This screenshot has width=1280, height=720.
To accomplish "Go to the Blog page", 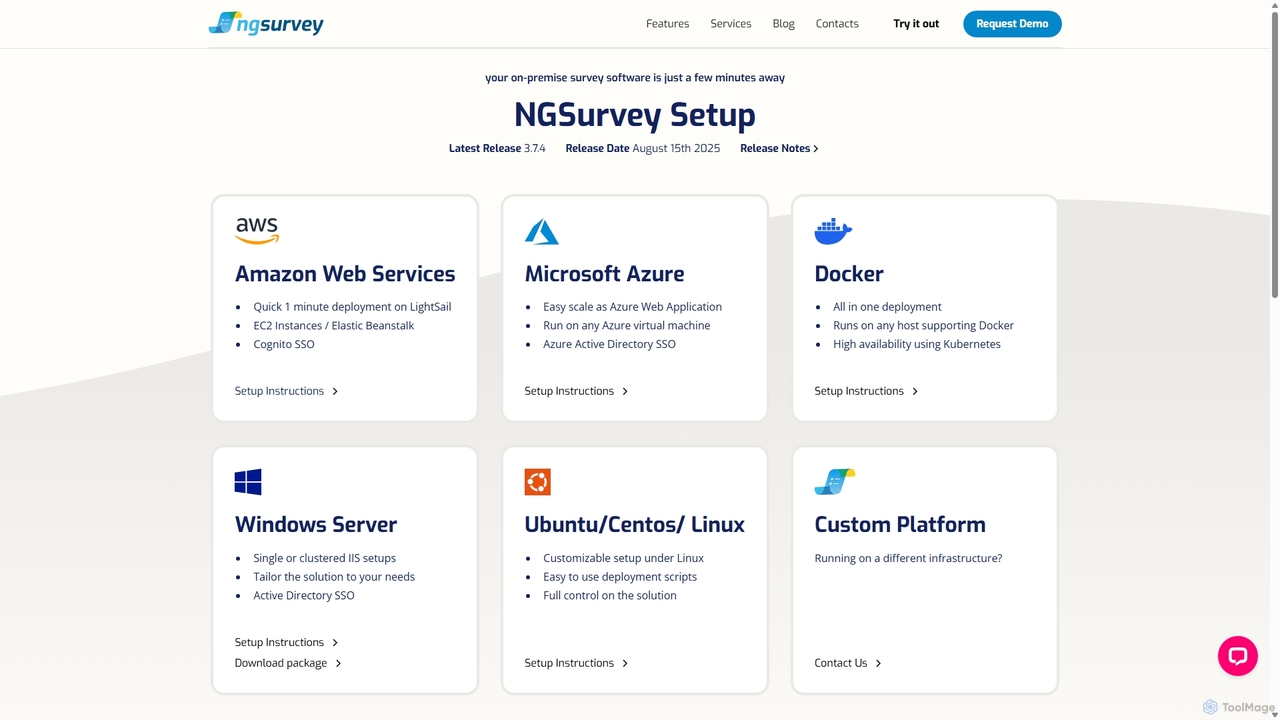I will pyautogui.click(x=784, y=23).
